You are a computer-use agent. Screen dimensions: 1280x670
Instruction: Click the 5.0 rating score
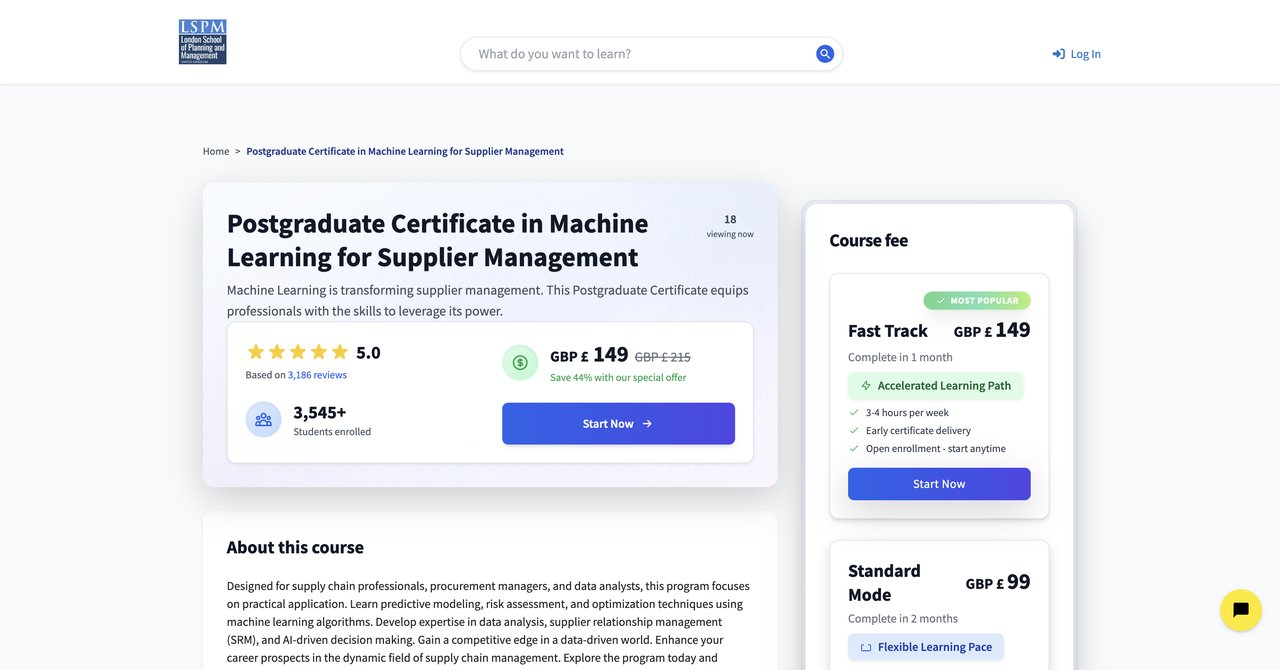pyautogui.click(x=368, y=352)
